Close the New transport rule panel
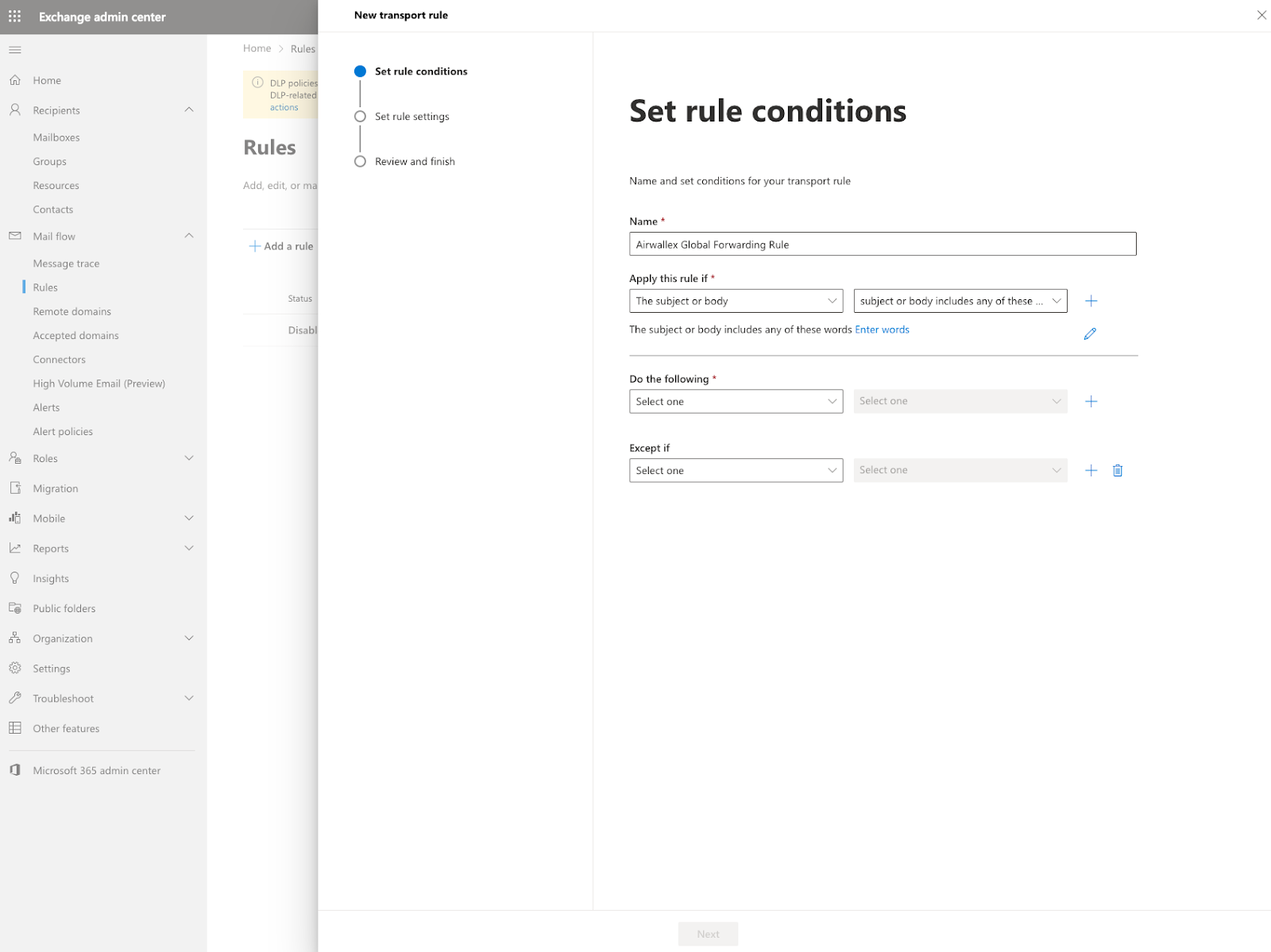Image resolution: width=1271 pixels, height=952 pixels. [1261, 15]
